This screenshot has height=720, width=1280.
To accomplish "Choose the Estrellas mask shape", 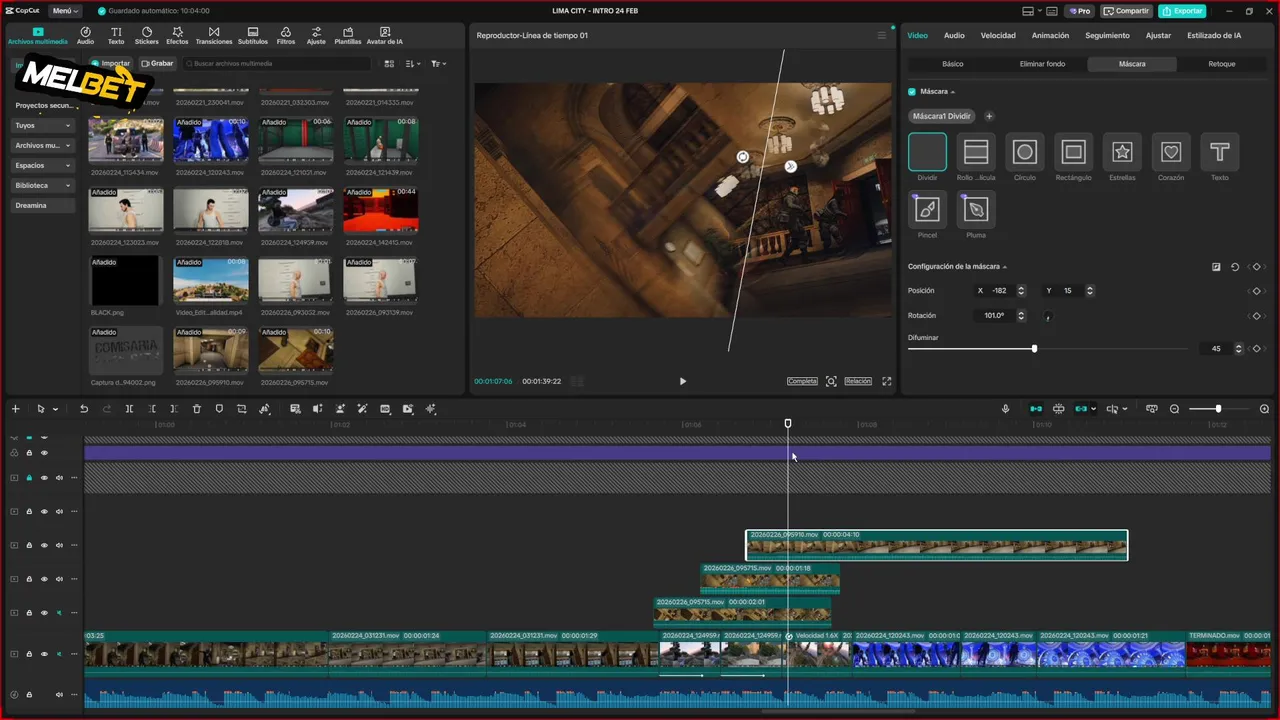I will [1122, 152].
